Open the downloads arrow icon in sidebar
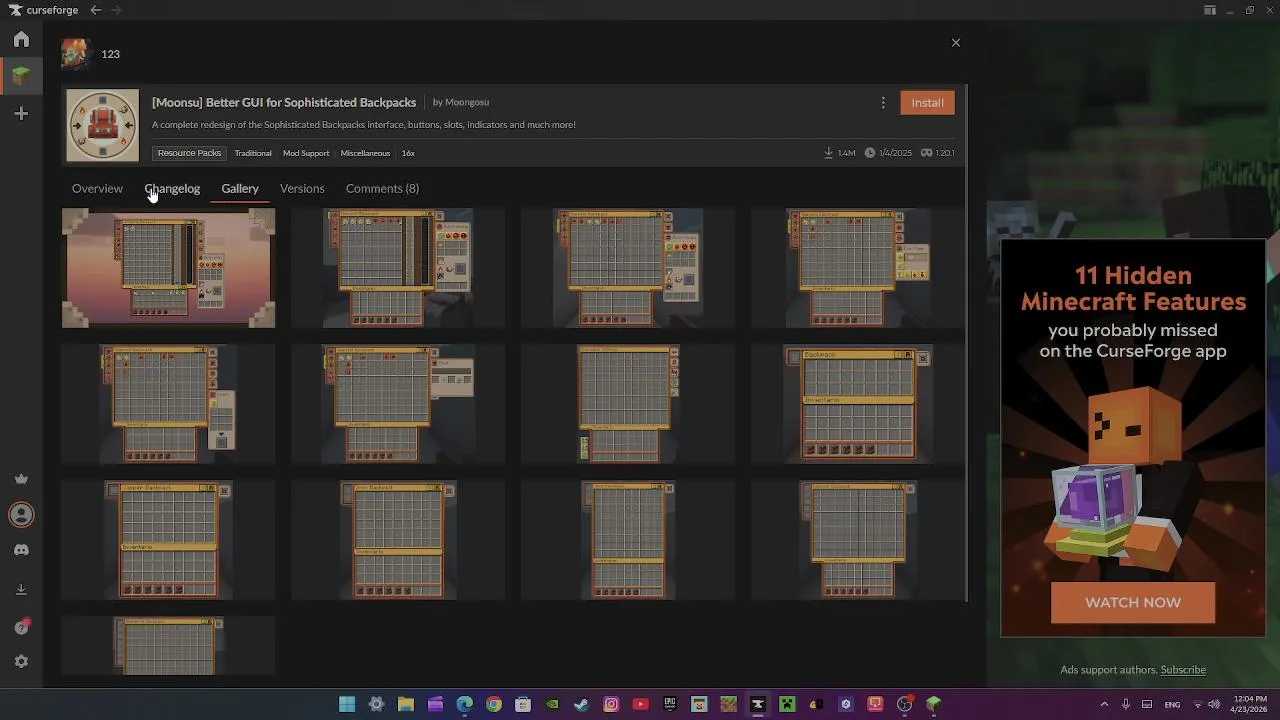The image size is (1280, 720). [x=21, y=590]
